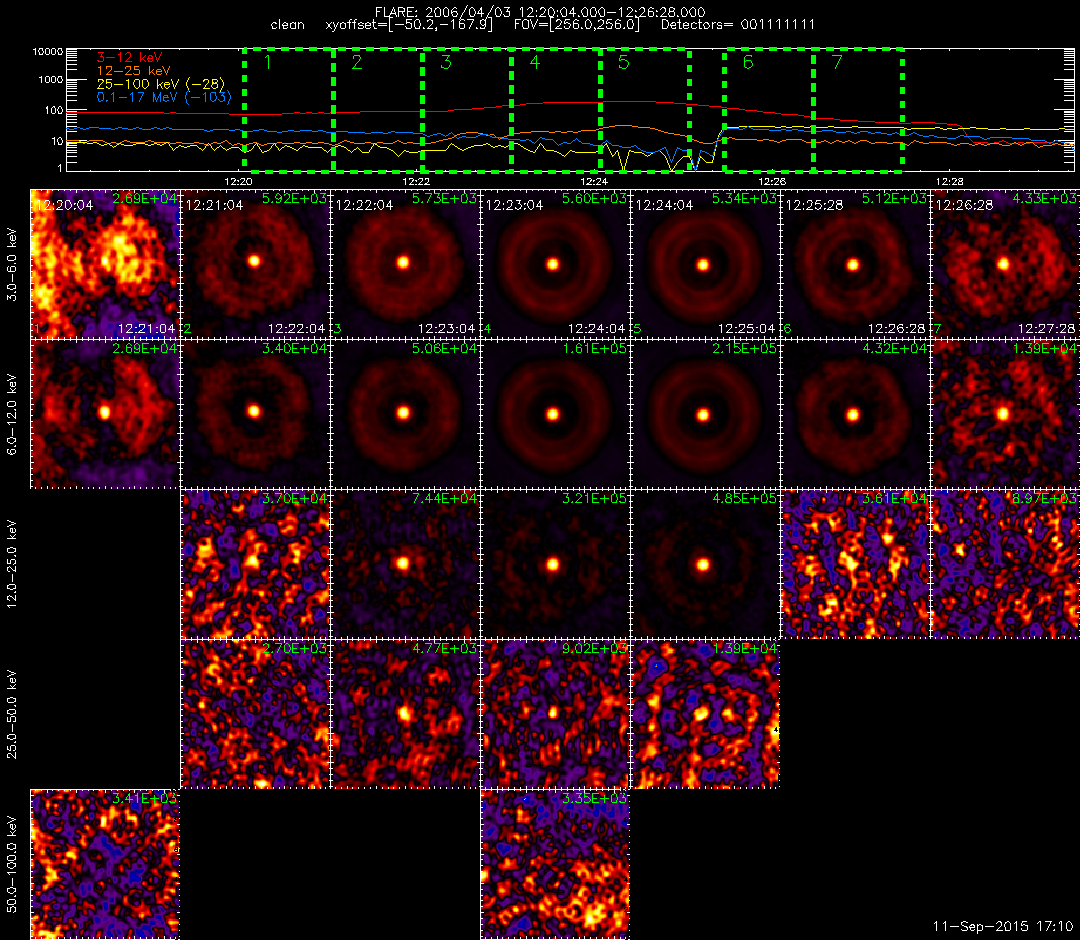The image size is (1080, 940).
Task: Click the '12:27:28' end time label
Action: click(x=1046, y=328)
